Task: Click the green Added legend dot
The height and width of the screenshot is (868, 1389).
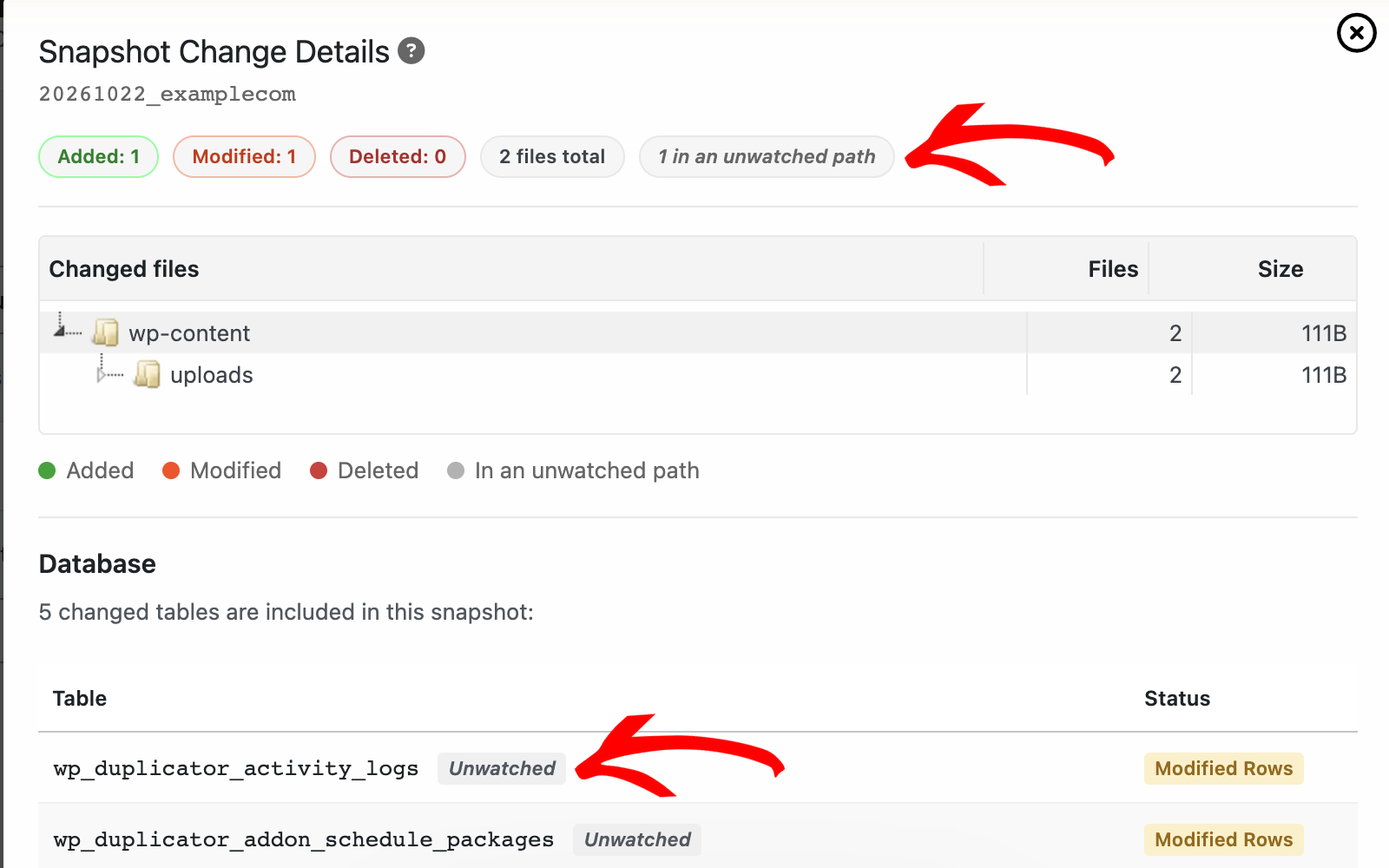Action: (48, 470)
